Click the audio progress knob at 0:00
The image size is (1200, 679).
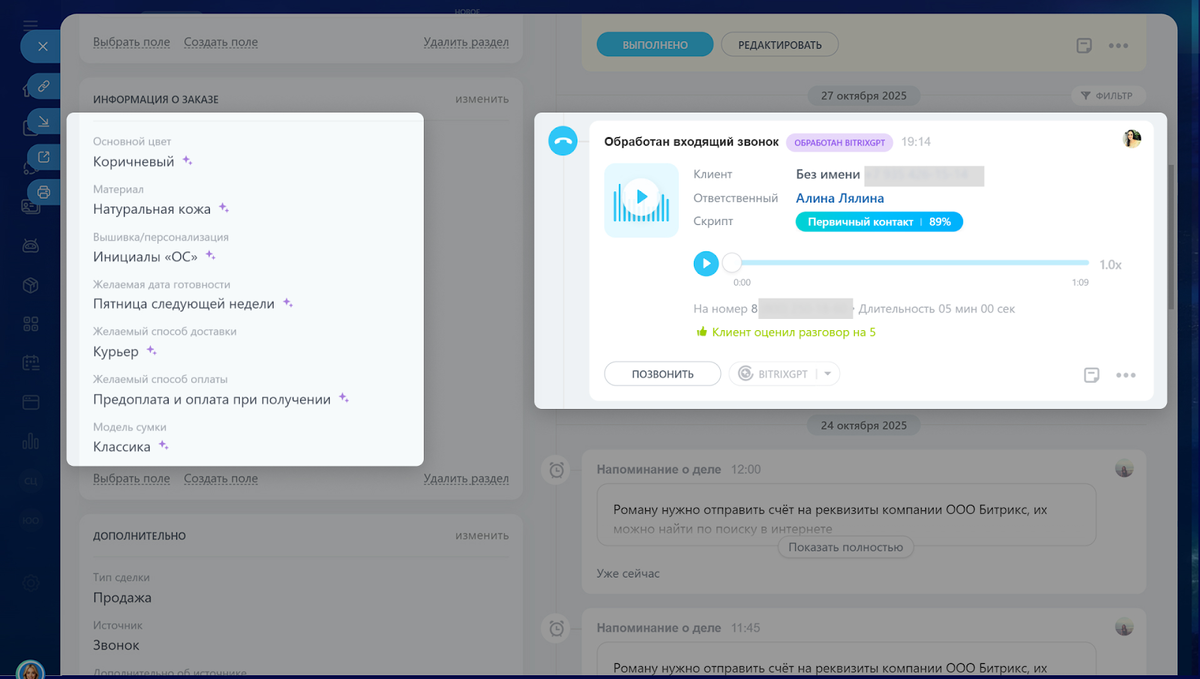(x=732, y=263)
